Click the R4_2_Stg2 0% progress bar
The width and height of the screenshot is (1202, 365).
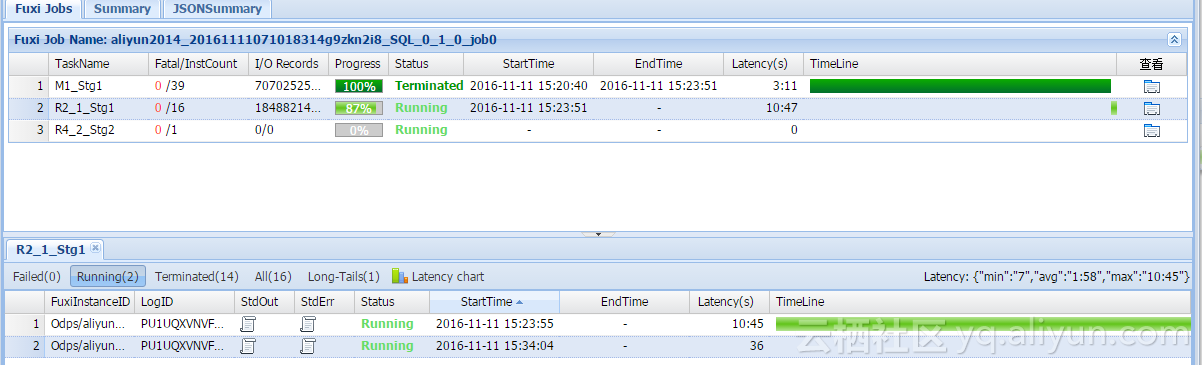tap(359, 130)
